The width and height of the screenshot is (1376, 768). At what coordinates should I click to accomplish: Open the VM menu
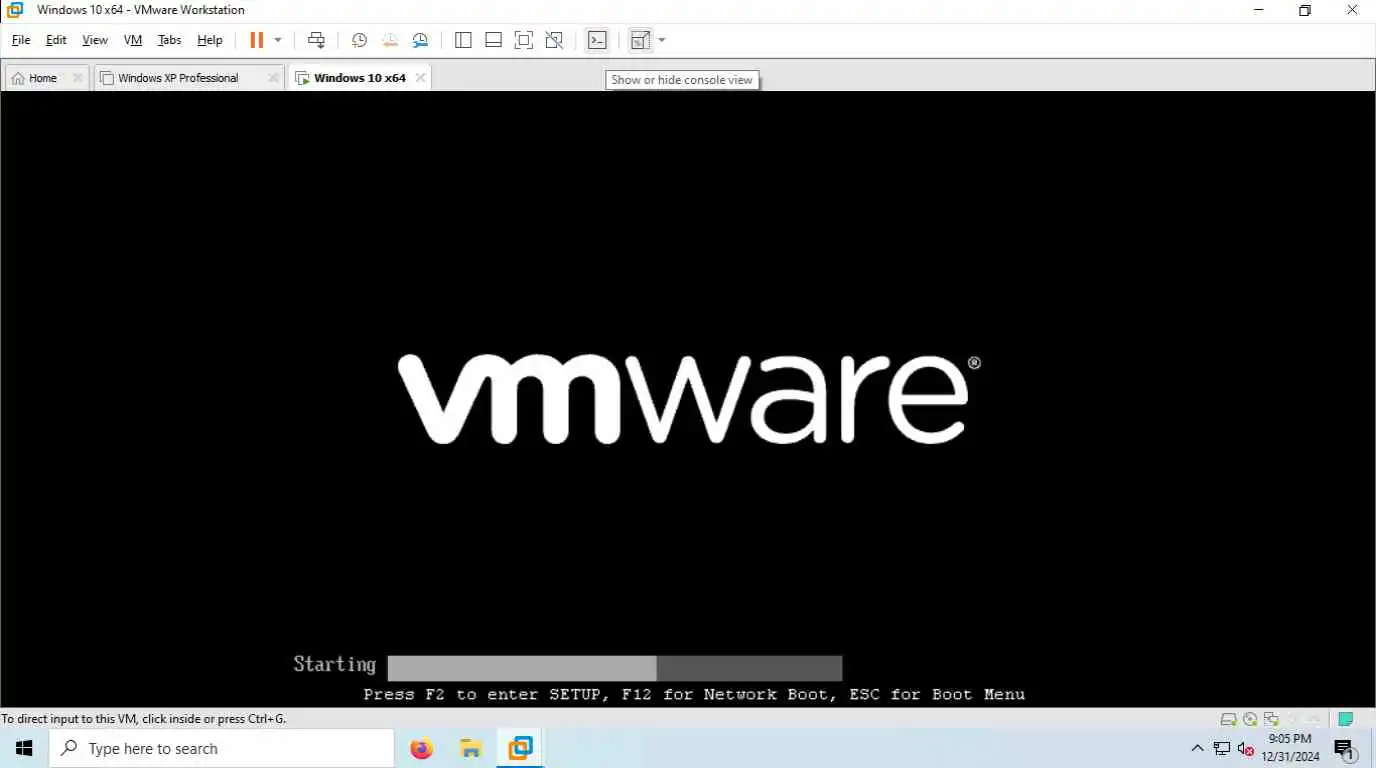pyautogui.click(x=133, y=40)
